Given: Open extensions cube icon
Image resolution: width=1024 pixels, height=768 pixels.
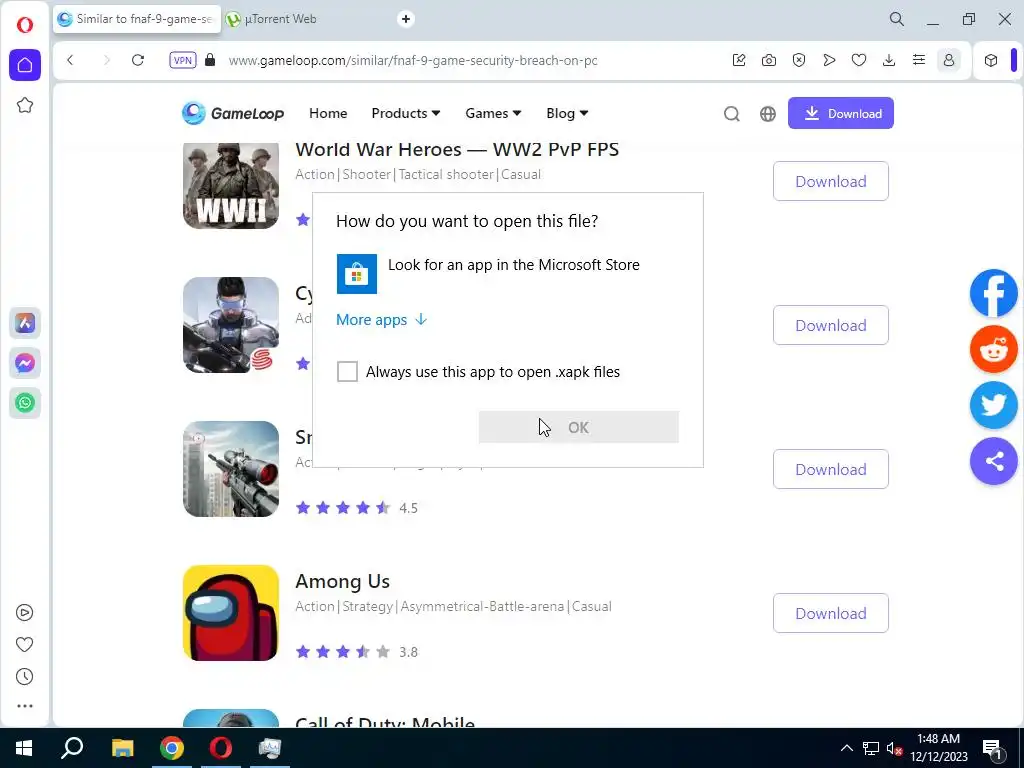Looking at the screenshot, I should (x=991, y=60).
